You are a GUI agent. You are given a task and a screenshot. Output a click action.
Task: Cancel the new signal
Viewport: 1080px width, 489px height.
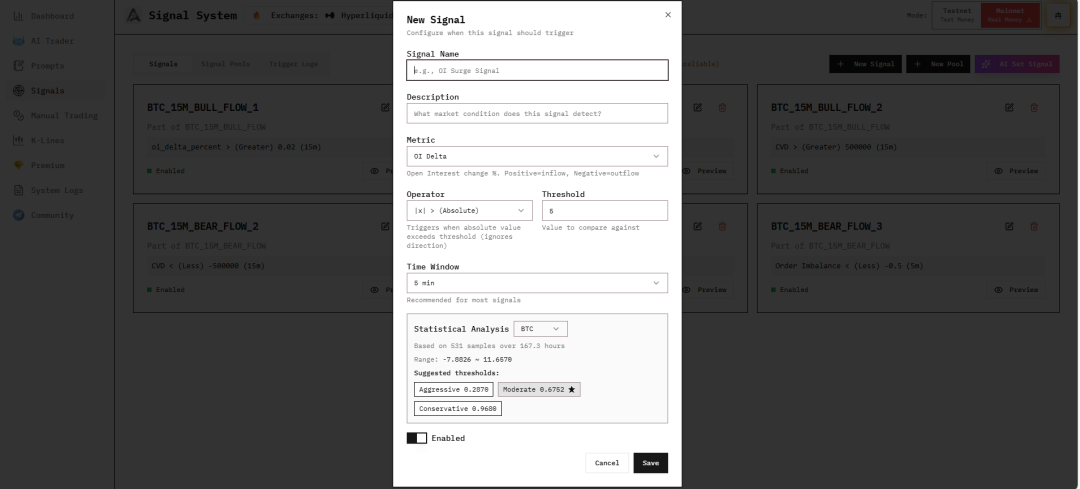pos(607,463)
